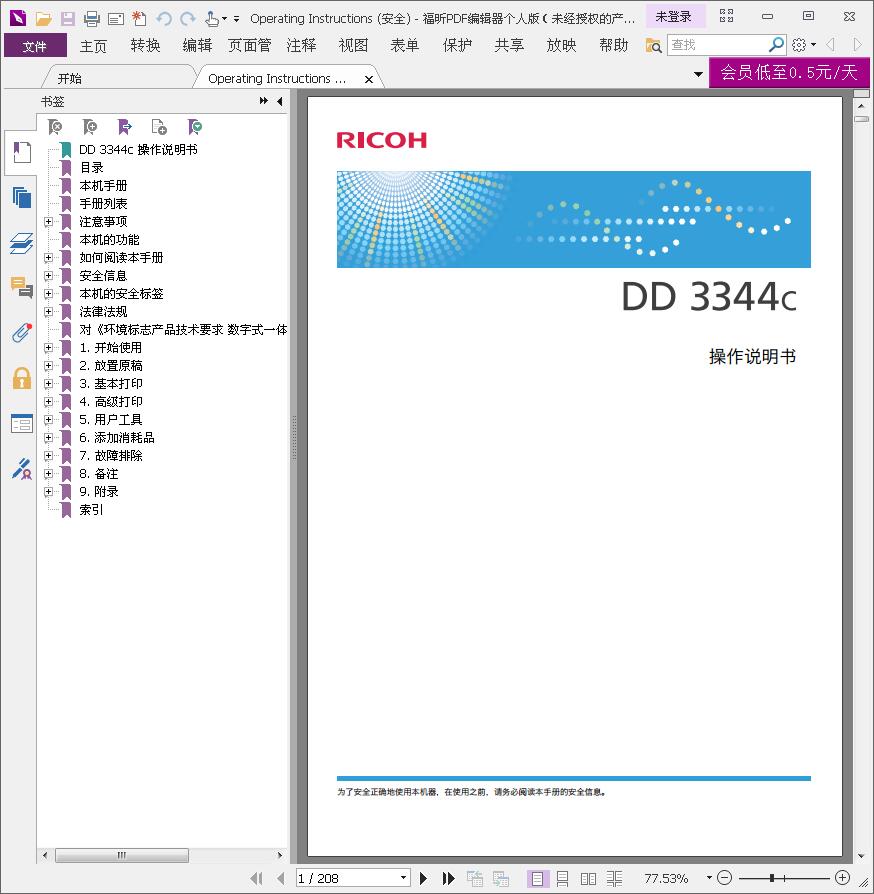Screen dimensions: 874x894
Task: Select continuous facing view mode
Action: [x=615, y=879]
